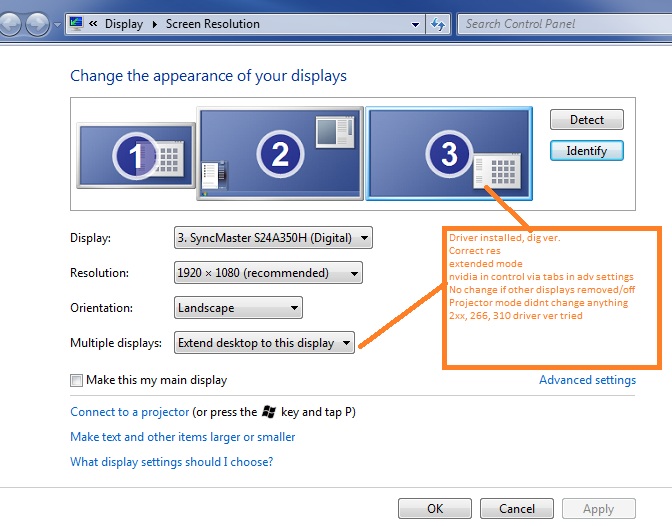672x526 pixels.
Task: Click the Cancel button
Action: coord(517,508)
